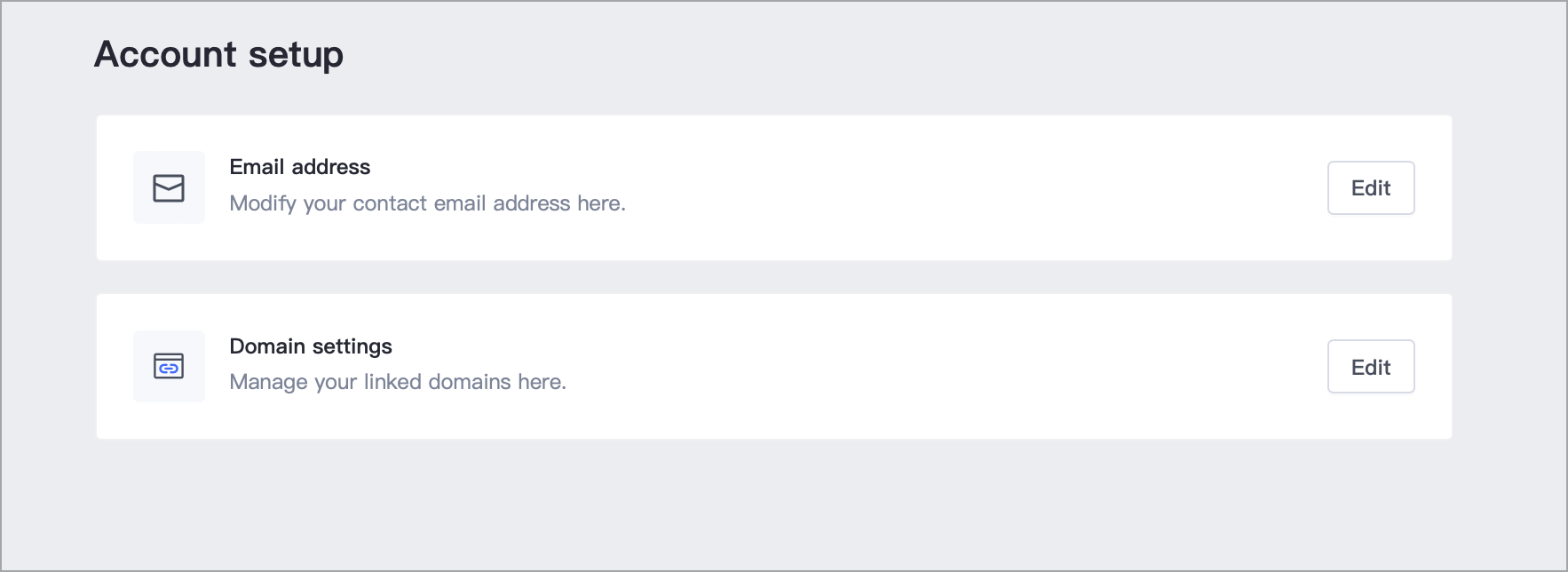Viewport: 1568px width, 572px height.
Task: Click "Manage your linked domains here." description
Action: pos(398,382)
